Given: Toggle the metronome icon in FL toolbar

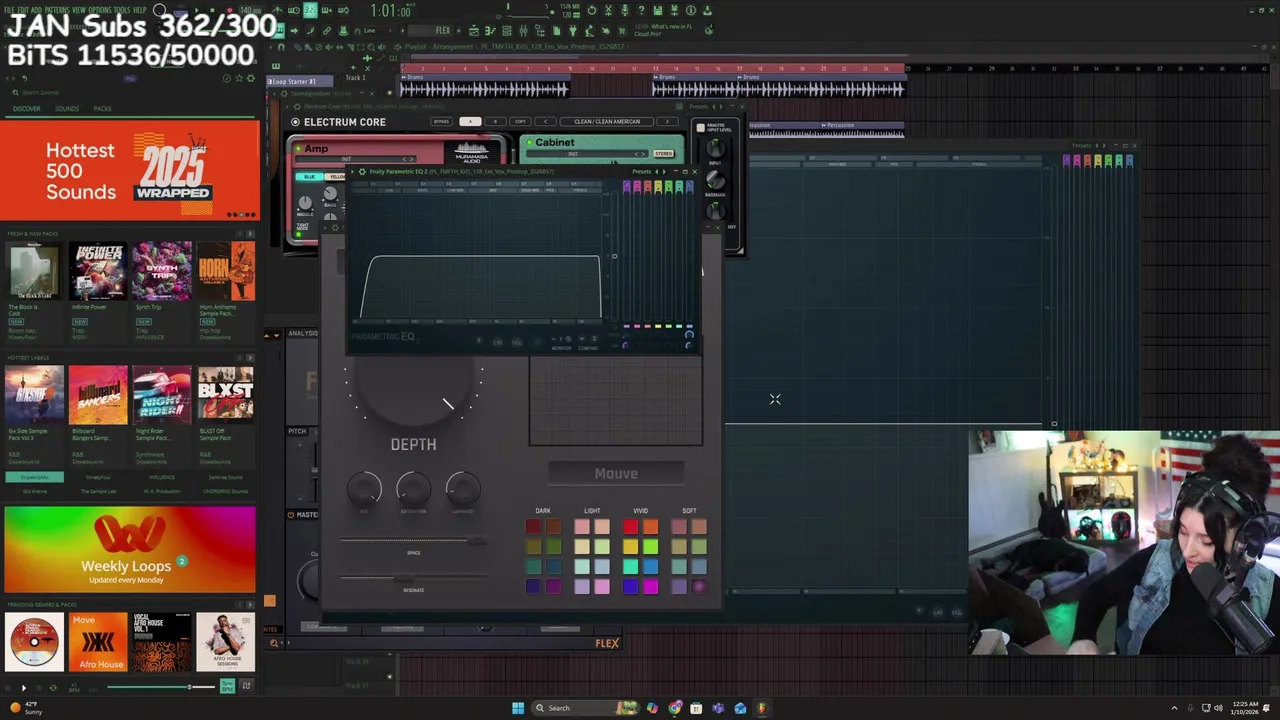Looking at the screenshot, I should 277,10.
